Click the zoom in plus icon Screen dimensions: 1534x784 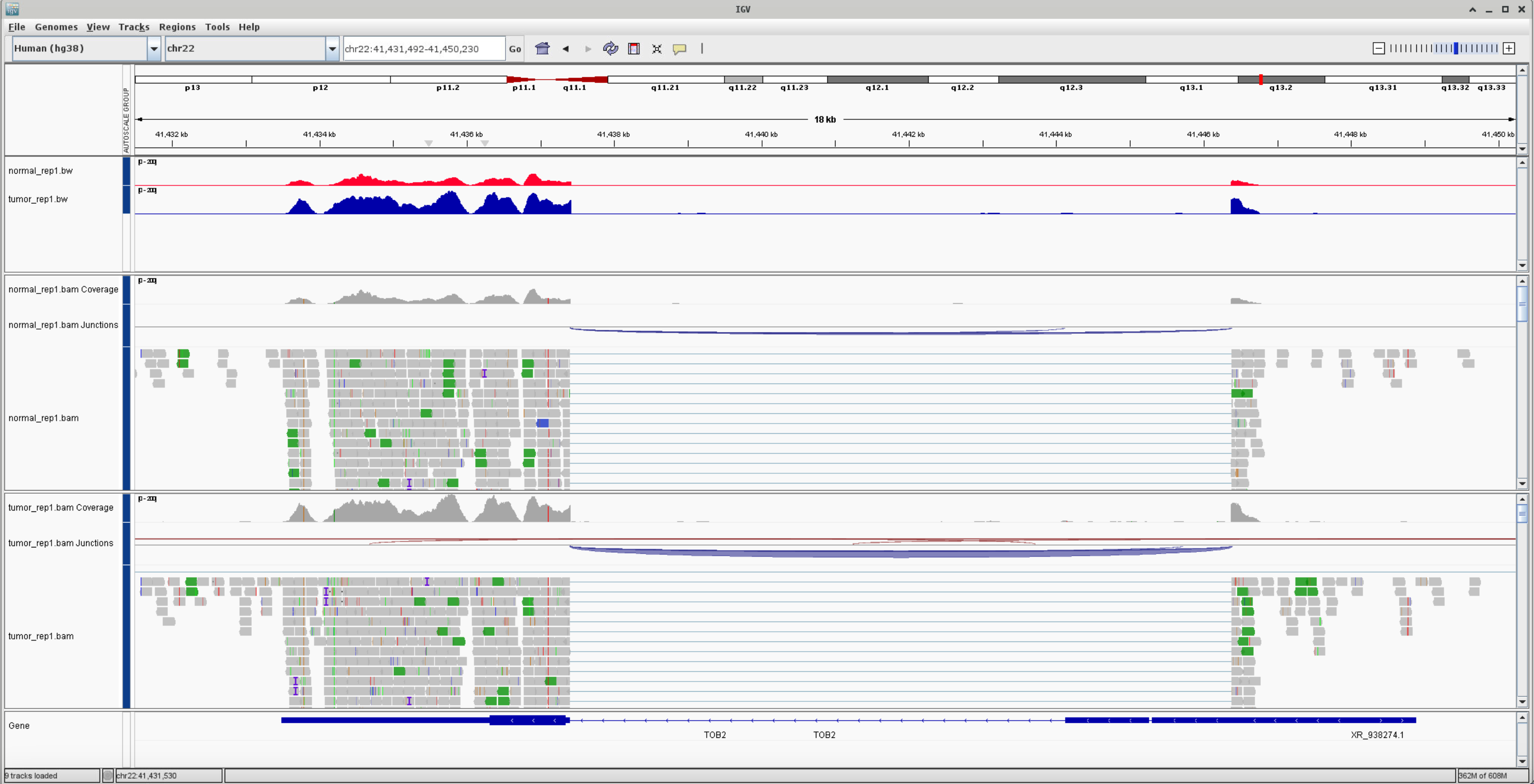(1509, 49)
